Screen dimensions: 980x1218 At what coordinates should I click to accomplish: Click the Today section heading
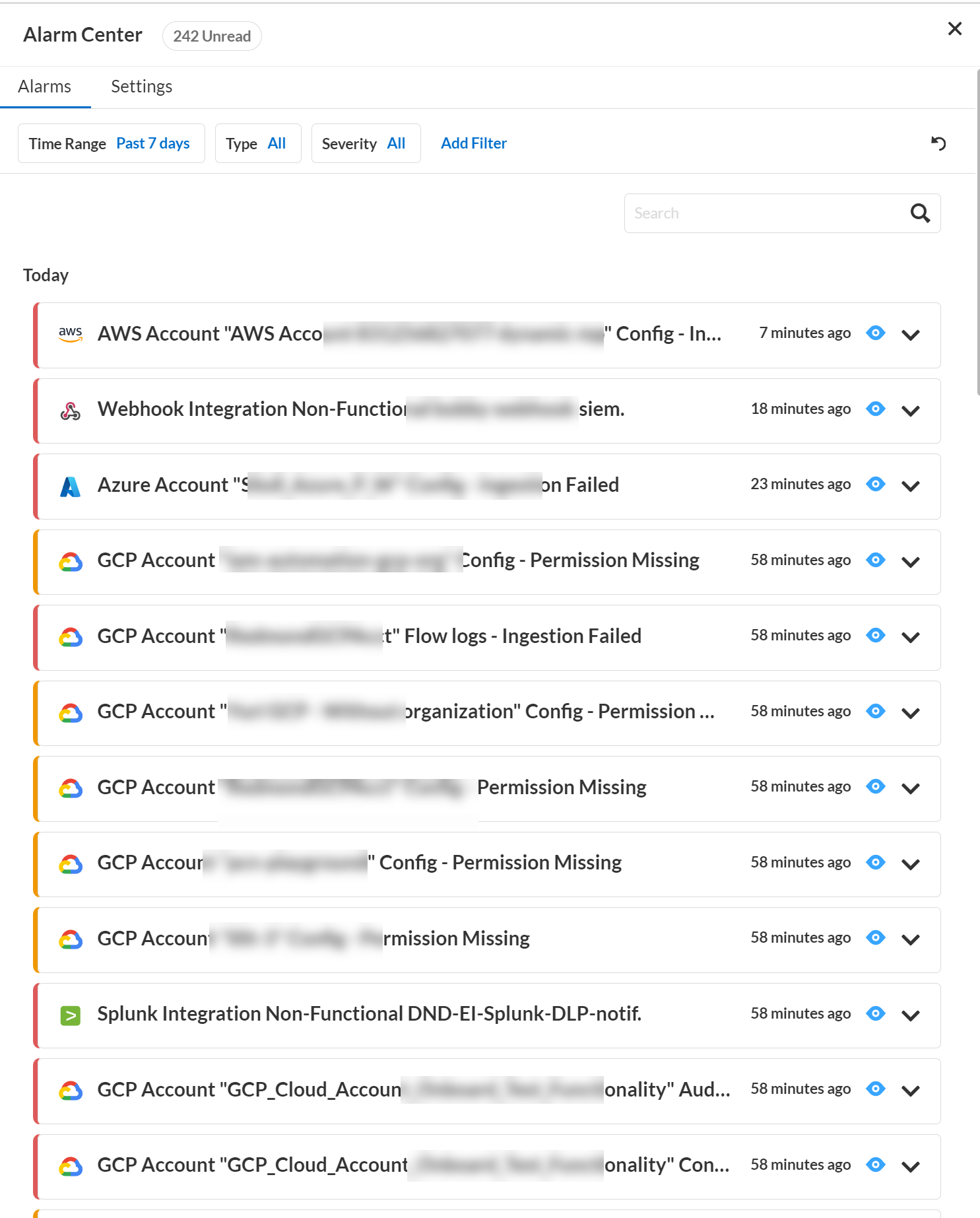pyautogui.click(x=46, y=275)
